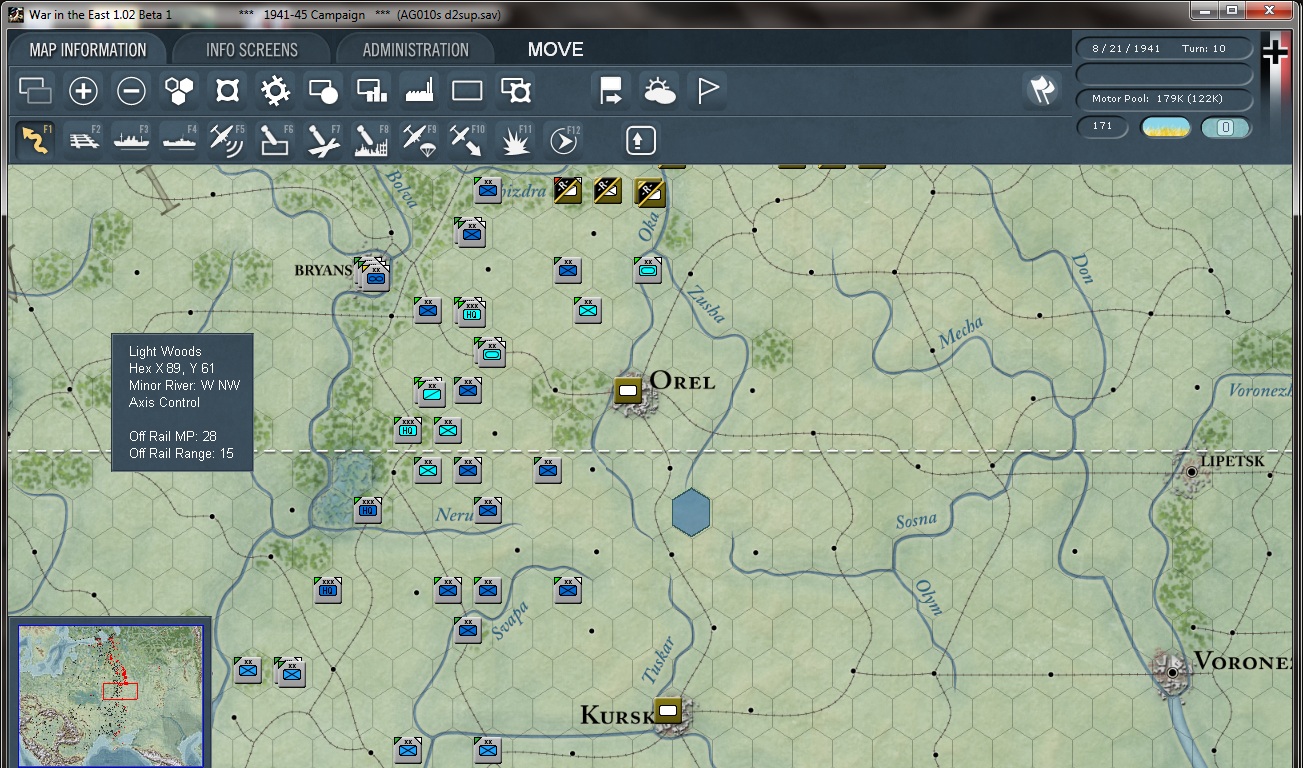Activate Air Transport paradrop mode (F9)
Screen dimensions: 1303x768
tap(419, 140)
